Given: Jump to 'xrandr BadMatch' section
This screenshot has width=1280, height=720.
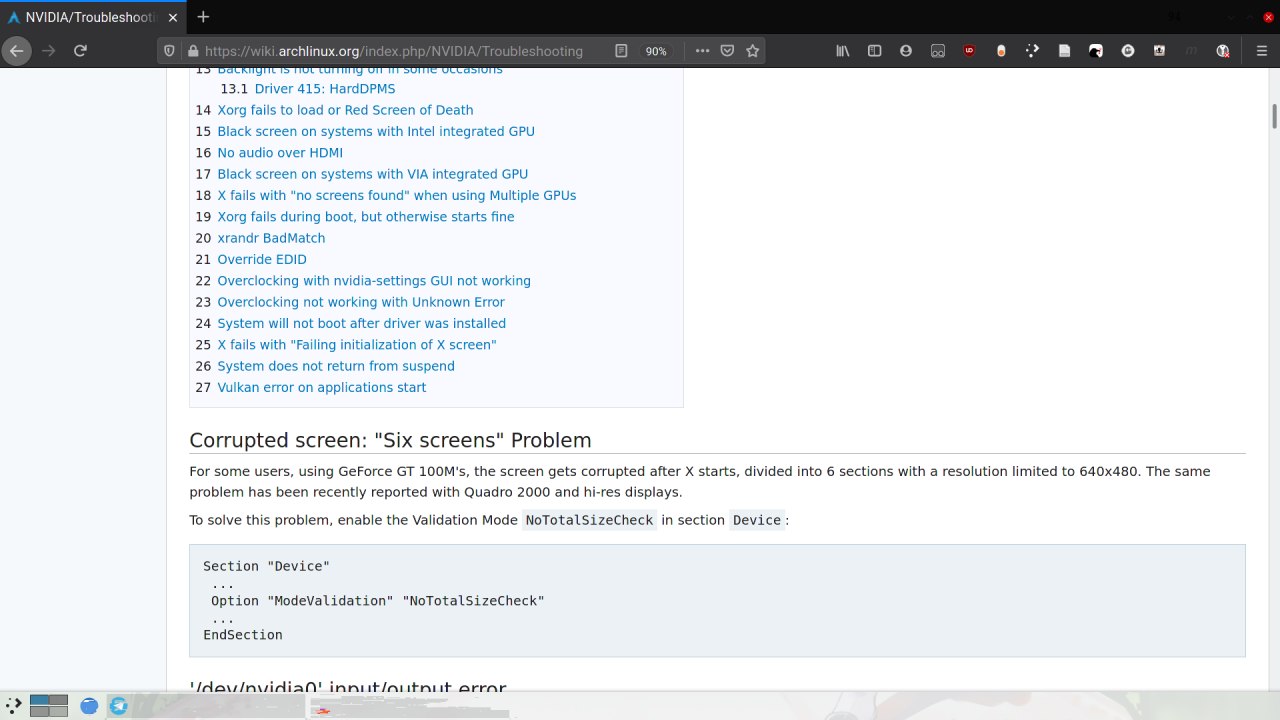Looking at the screenshot, I should 271,238.
